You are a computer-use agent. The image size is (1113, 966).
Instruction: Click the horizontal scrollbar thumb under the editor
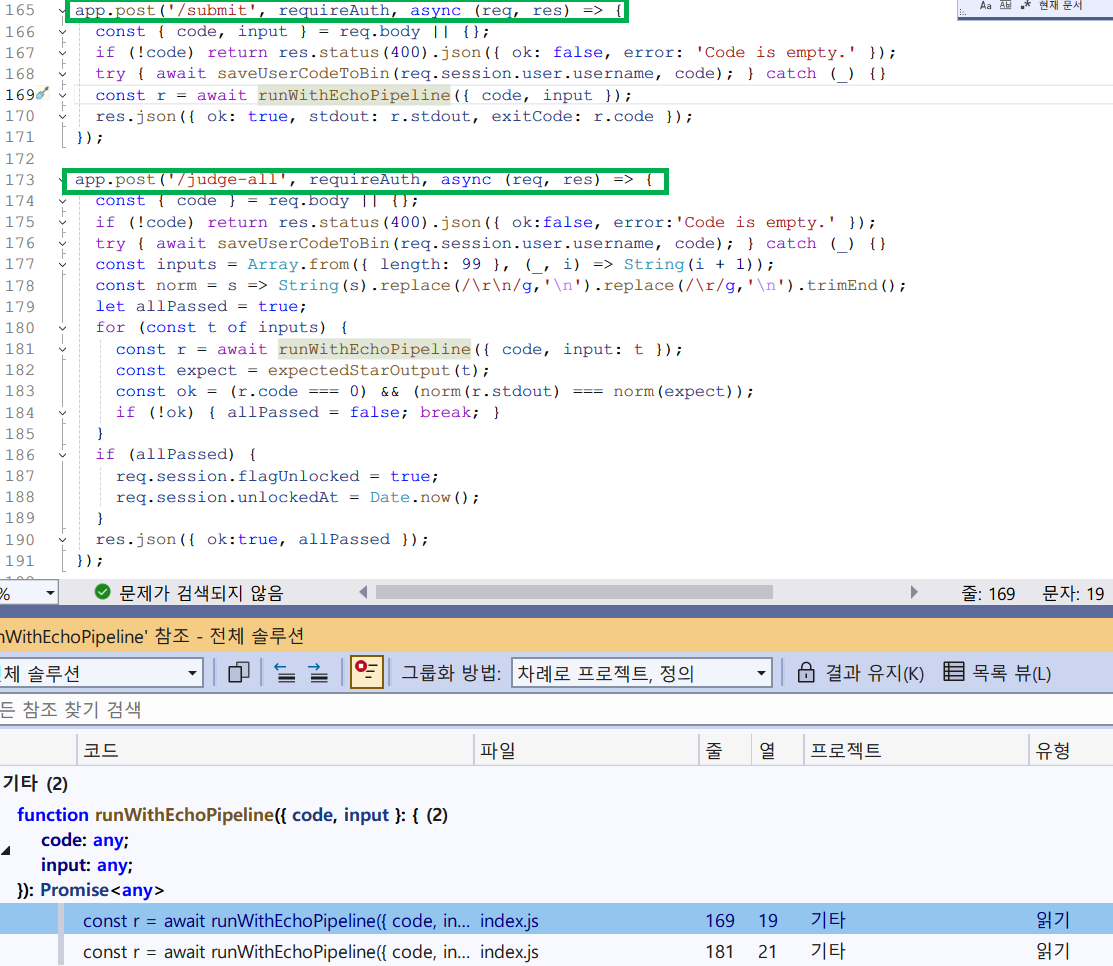click(x=574, y=592)
